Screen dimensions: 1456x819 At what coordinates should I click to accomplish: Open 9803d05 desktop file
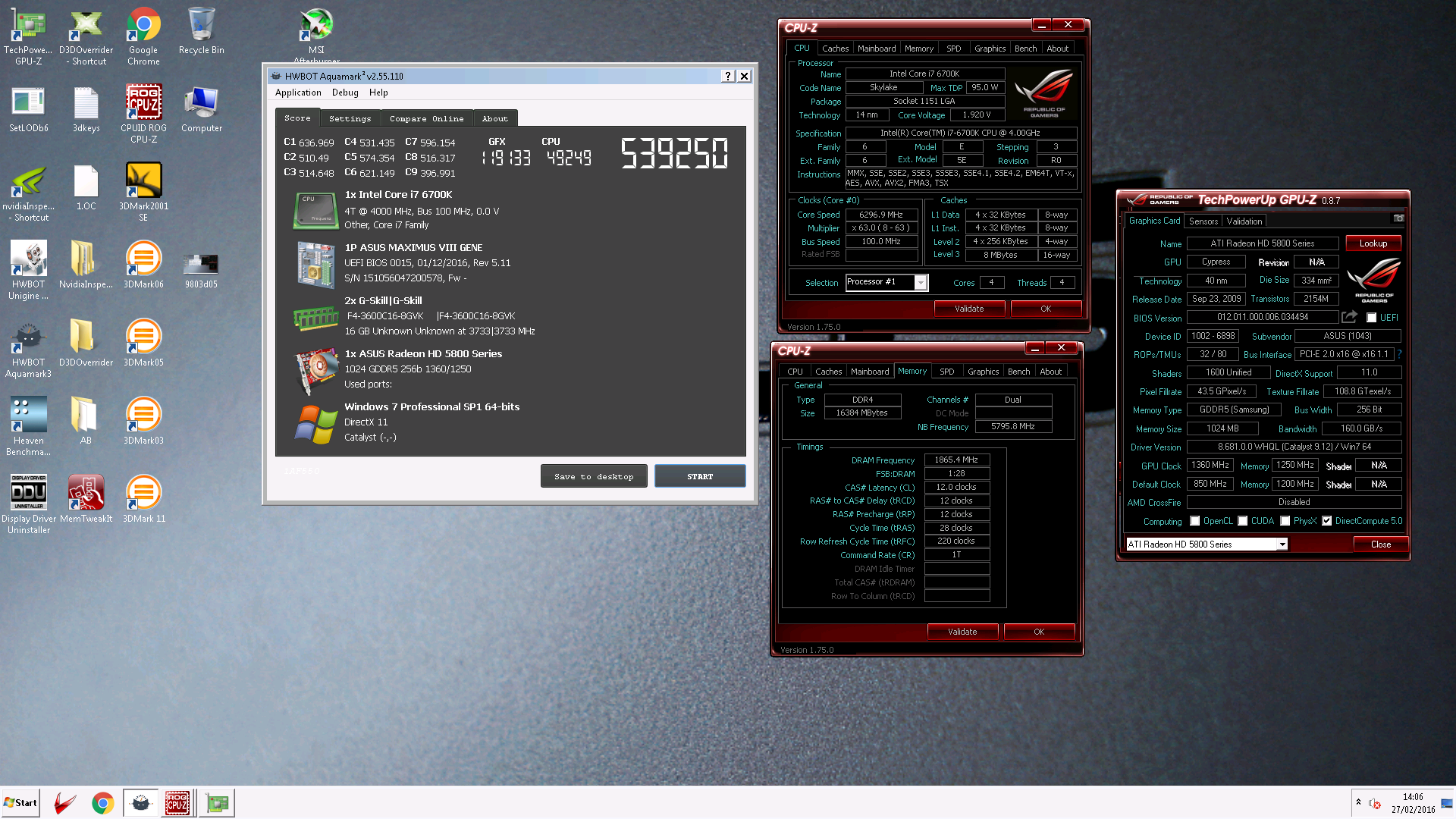(x=201, y=269)
